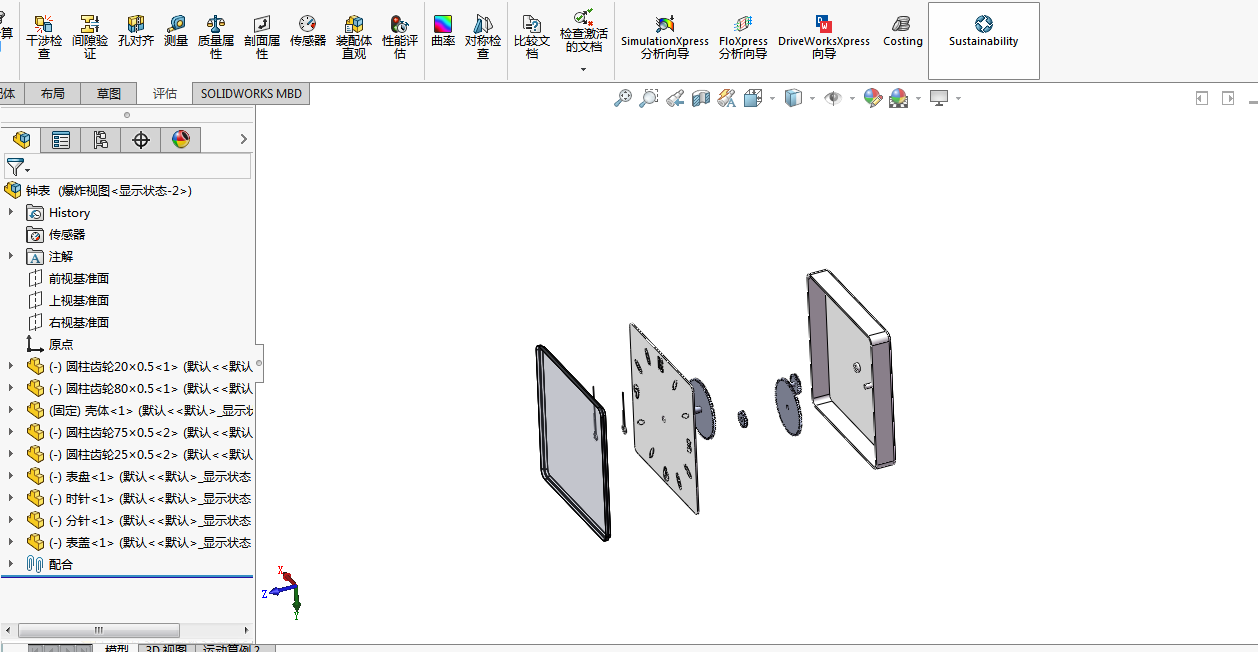Open 剖面属性 section properties
The width and height of the screenshot is (1258, 652).
click(x=262, y=37)
